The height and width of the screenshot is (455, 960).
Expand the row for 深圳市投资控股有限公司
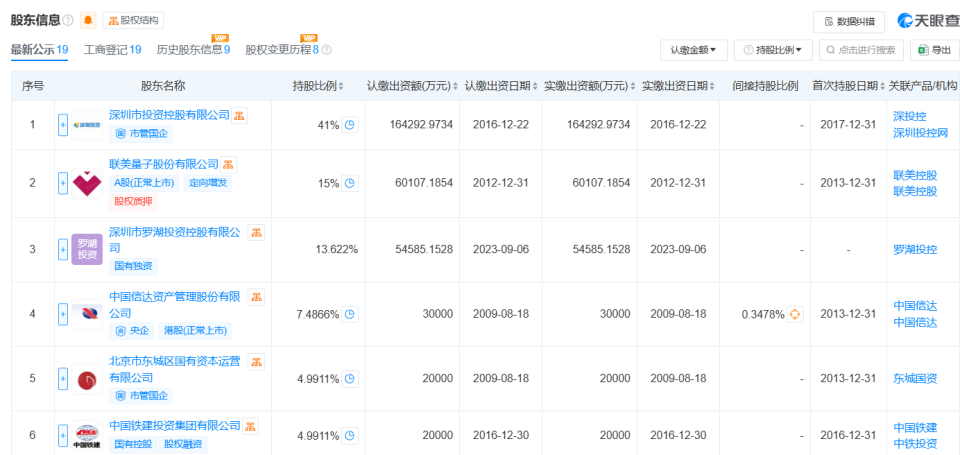coord(62,125)
